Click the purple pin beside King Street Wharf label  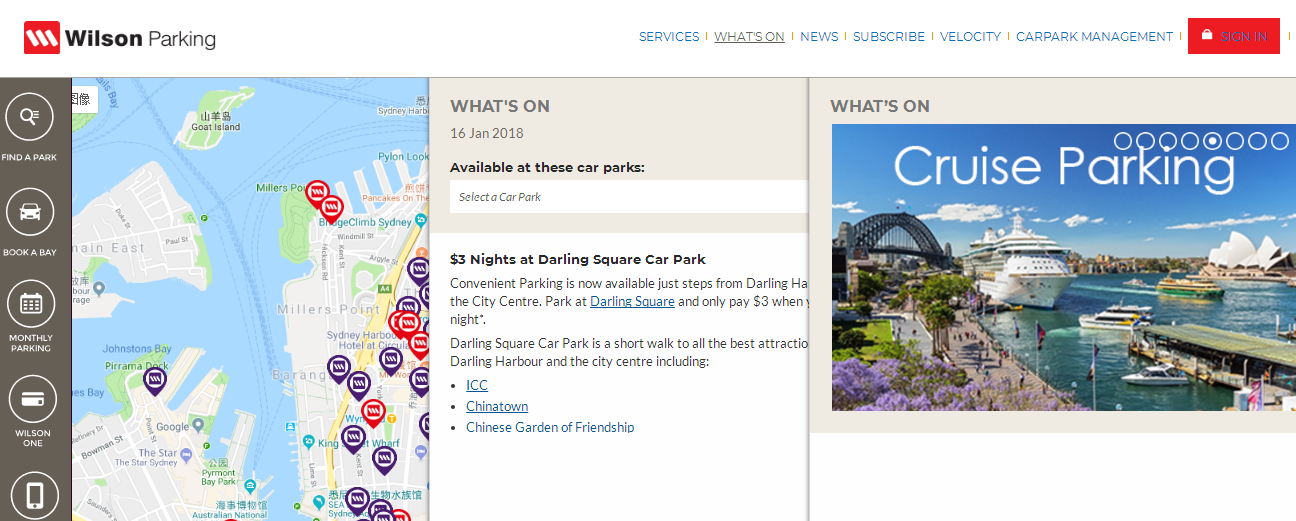[x=352, y=439]
